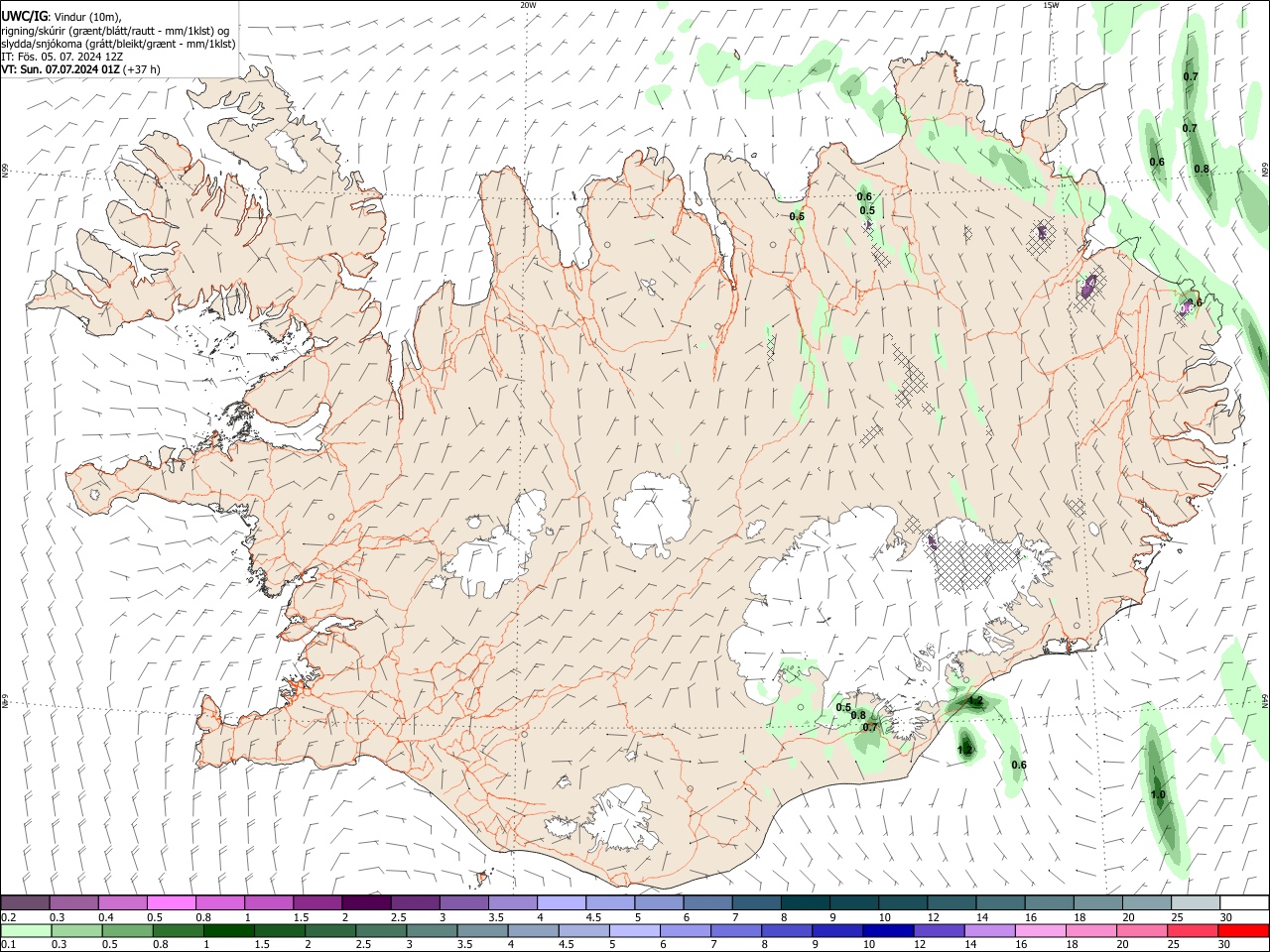The height and width of the screenshot is (952, 1270).
Task: Select the deep navy blue 10–12 legend swatch
Action: pos(888,930)
